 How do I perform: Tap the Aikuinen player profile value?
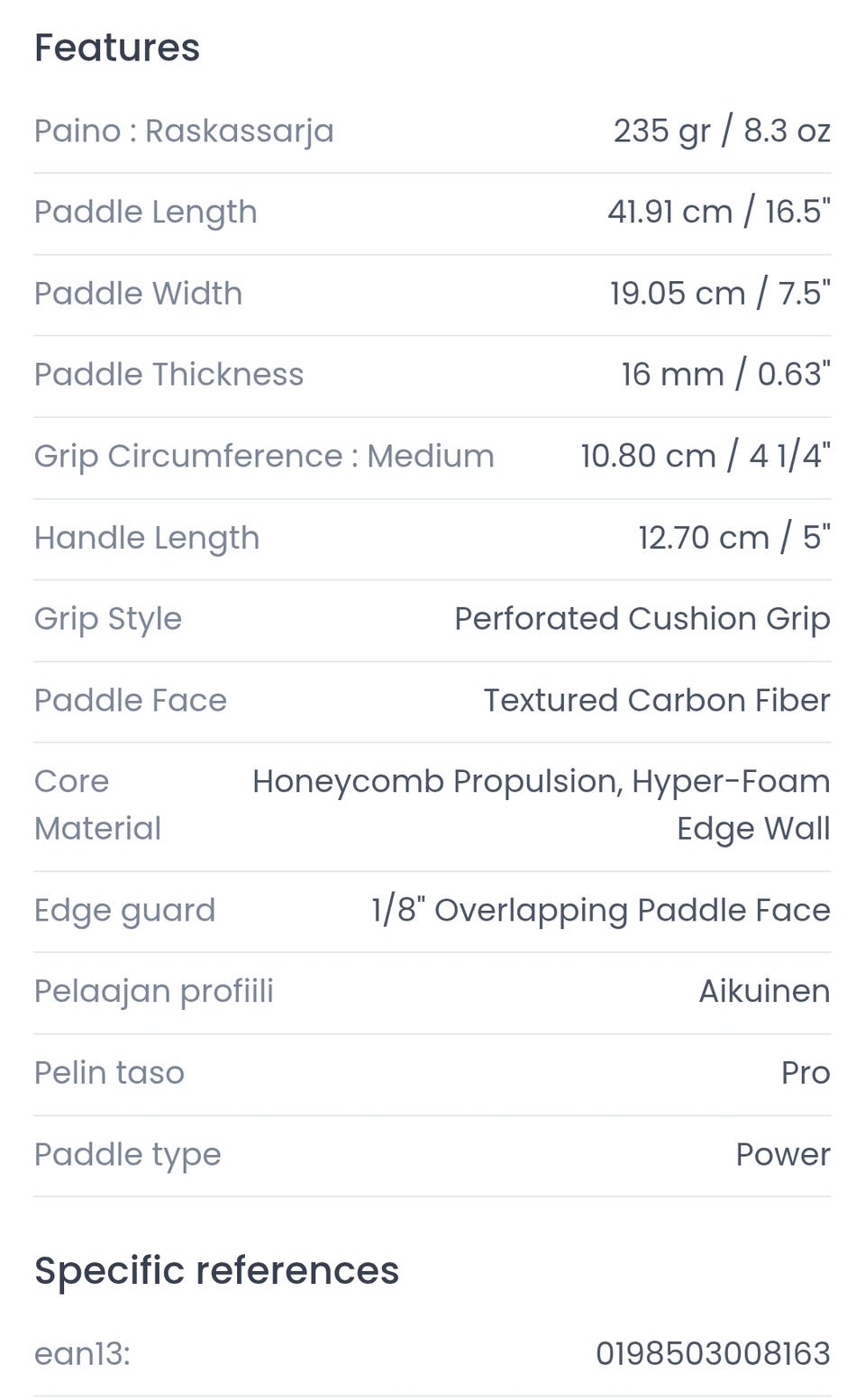(764, 991)
